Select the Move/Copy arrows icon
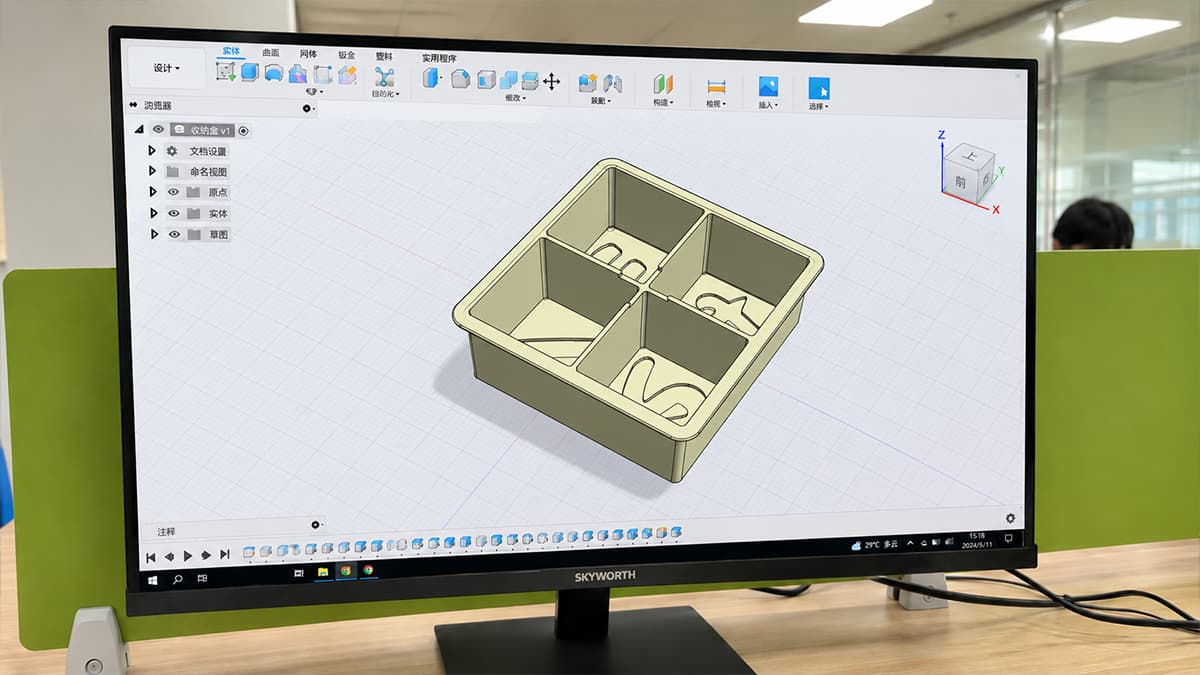Viewport: 1200px width, 675px height. click(x=552, y=82)
